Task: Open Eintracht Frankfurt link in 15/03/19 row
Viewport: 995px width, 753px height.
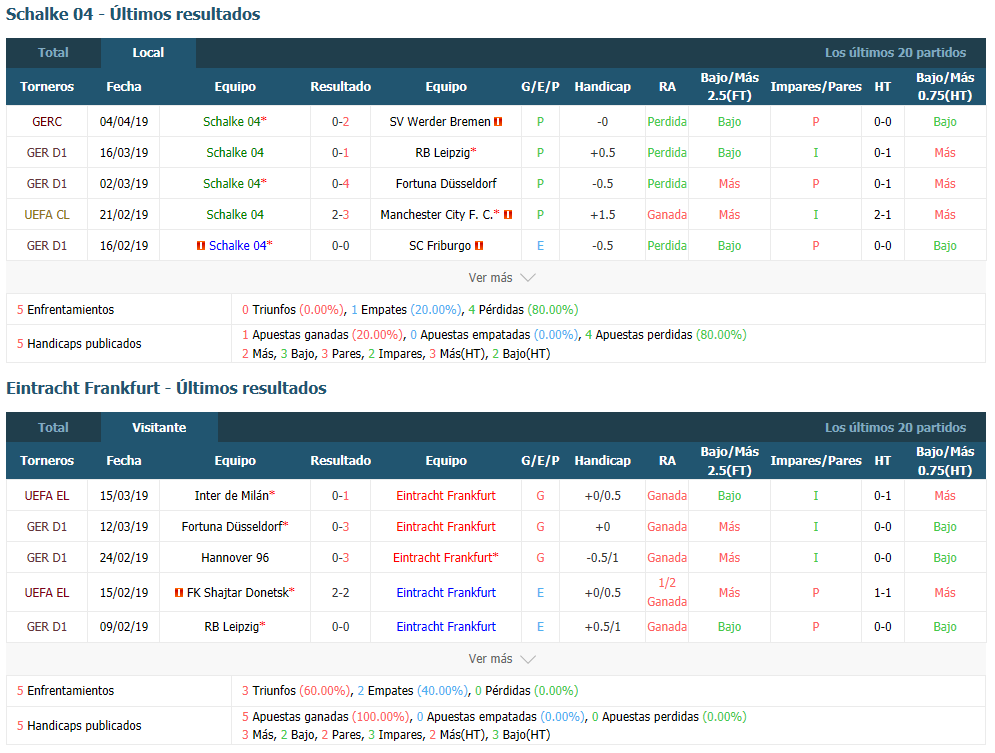Action: (x=446, y=496)
